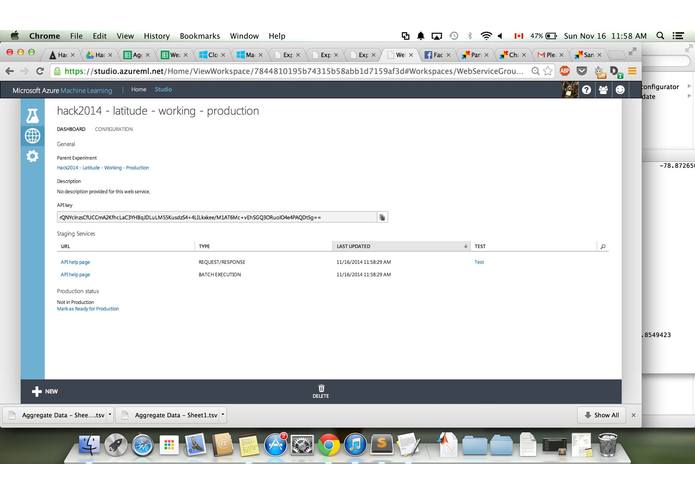Click Chrome's back arrow
Viewport: 695px width, 494px height.
[10, 71]
